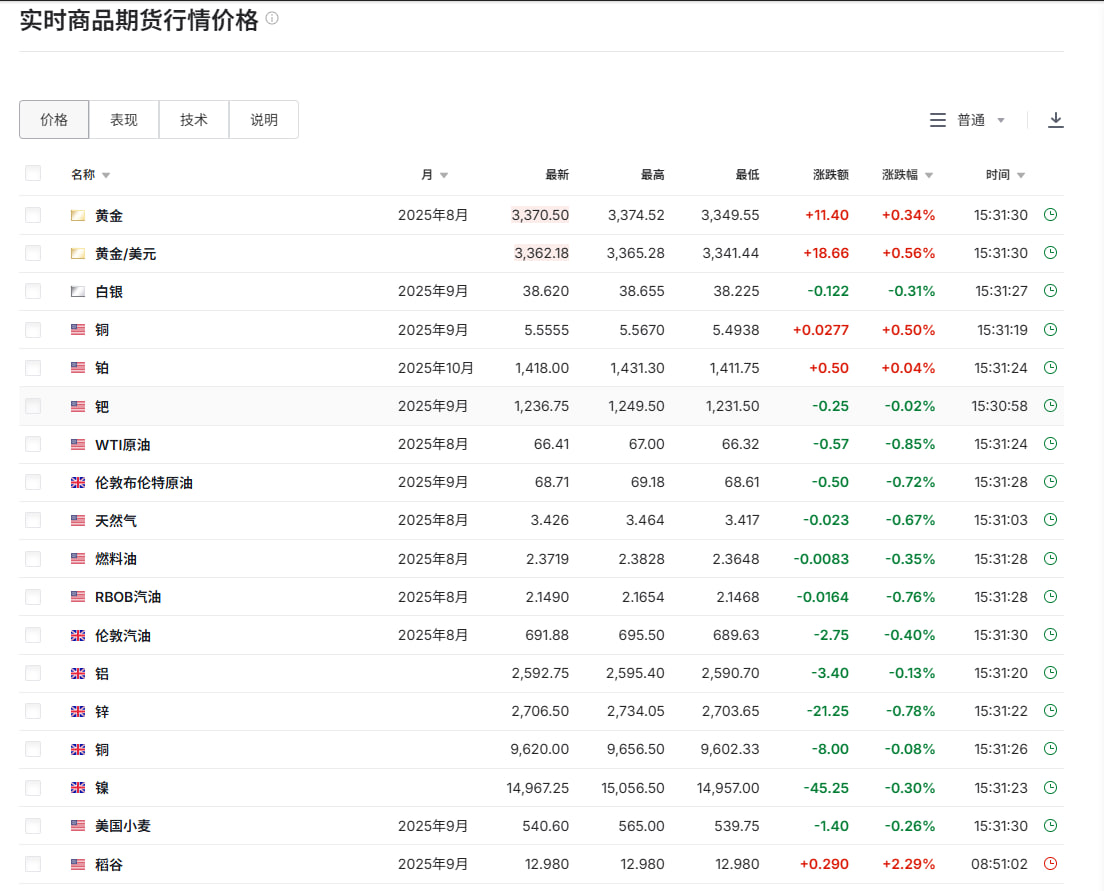This screenshot has width=1104, height=891.
Task: Click the UK flag beside 镍
Action: 78,788
